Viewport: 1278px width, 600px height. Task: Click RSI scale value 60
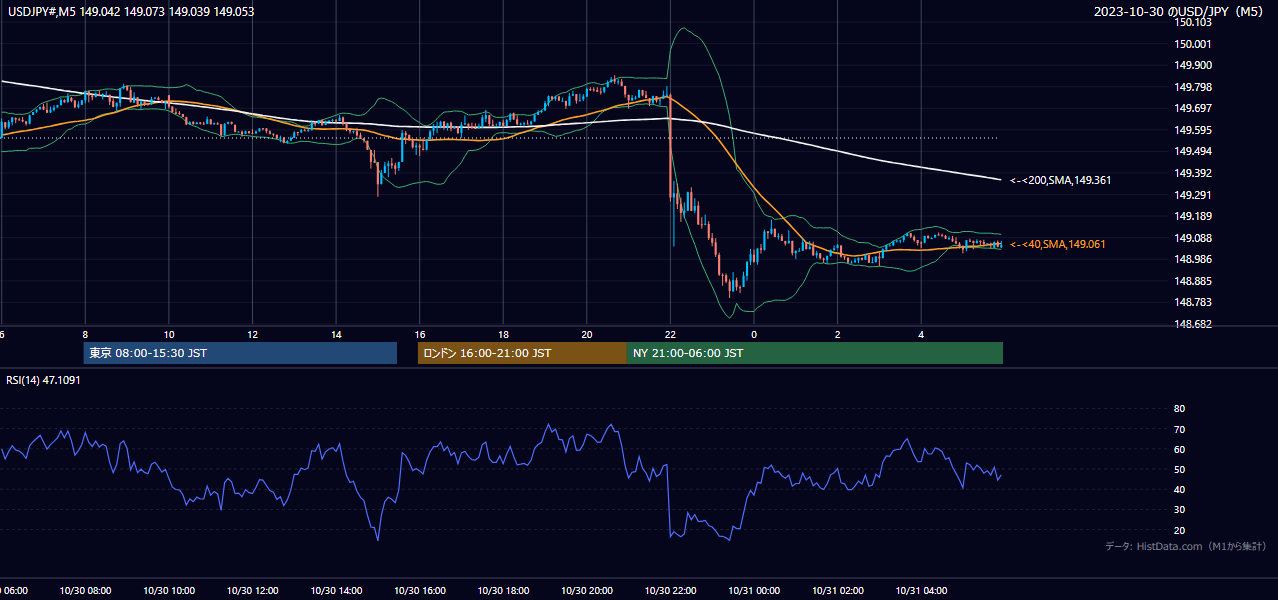[x=1180, y=450]
